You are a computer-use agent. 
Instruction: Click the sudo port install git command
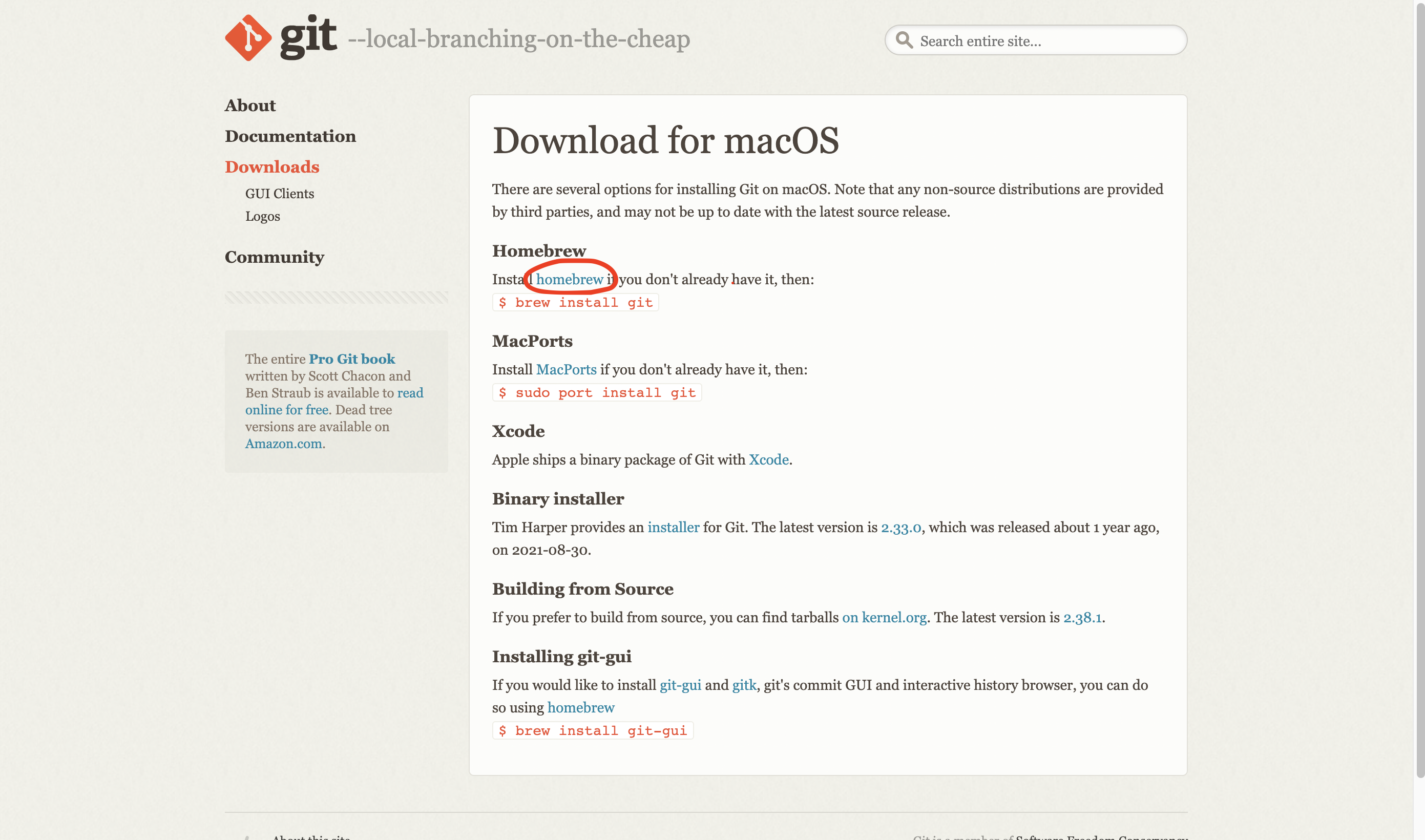pos(597,392)
